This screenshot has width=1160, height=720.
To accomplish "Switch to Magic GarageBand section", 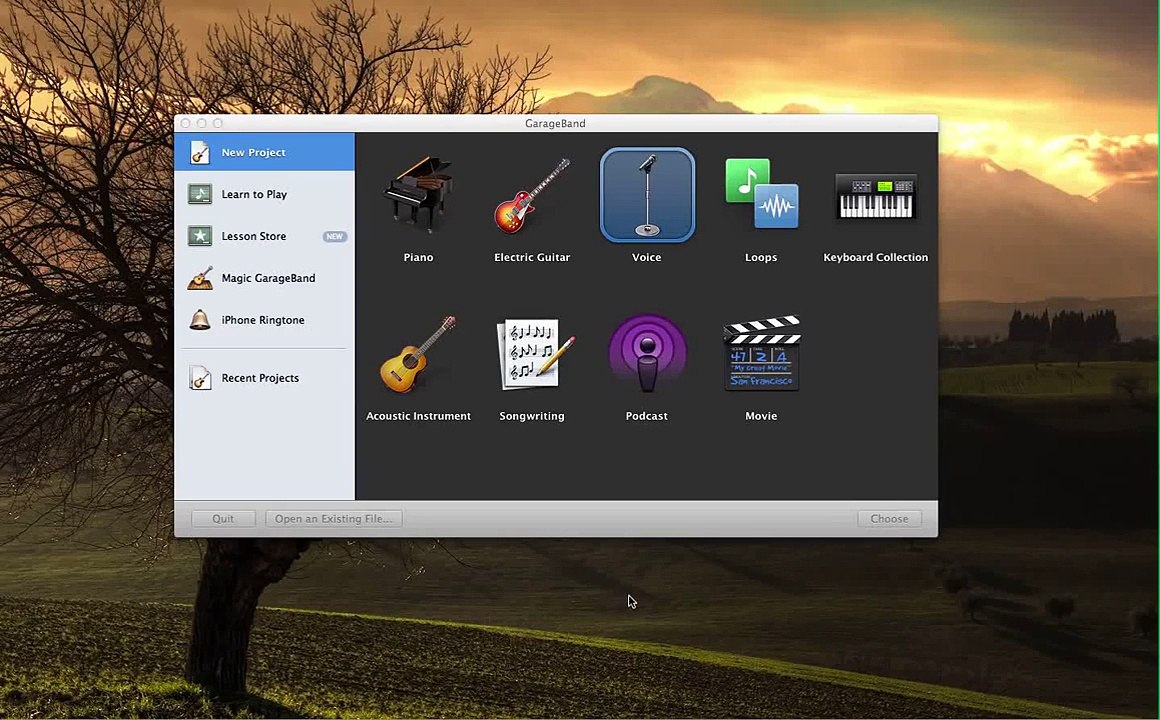I will tap(265, 278).
